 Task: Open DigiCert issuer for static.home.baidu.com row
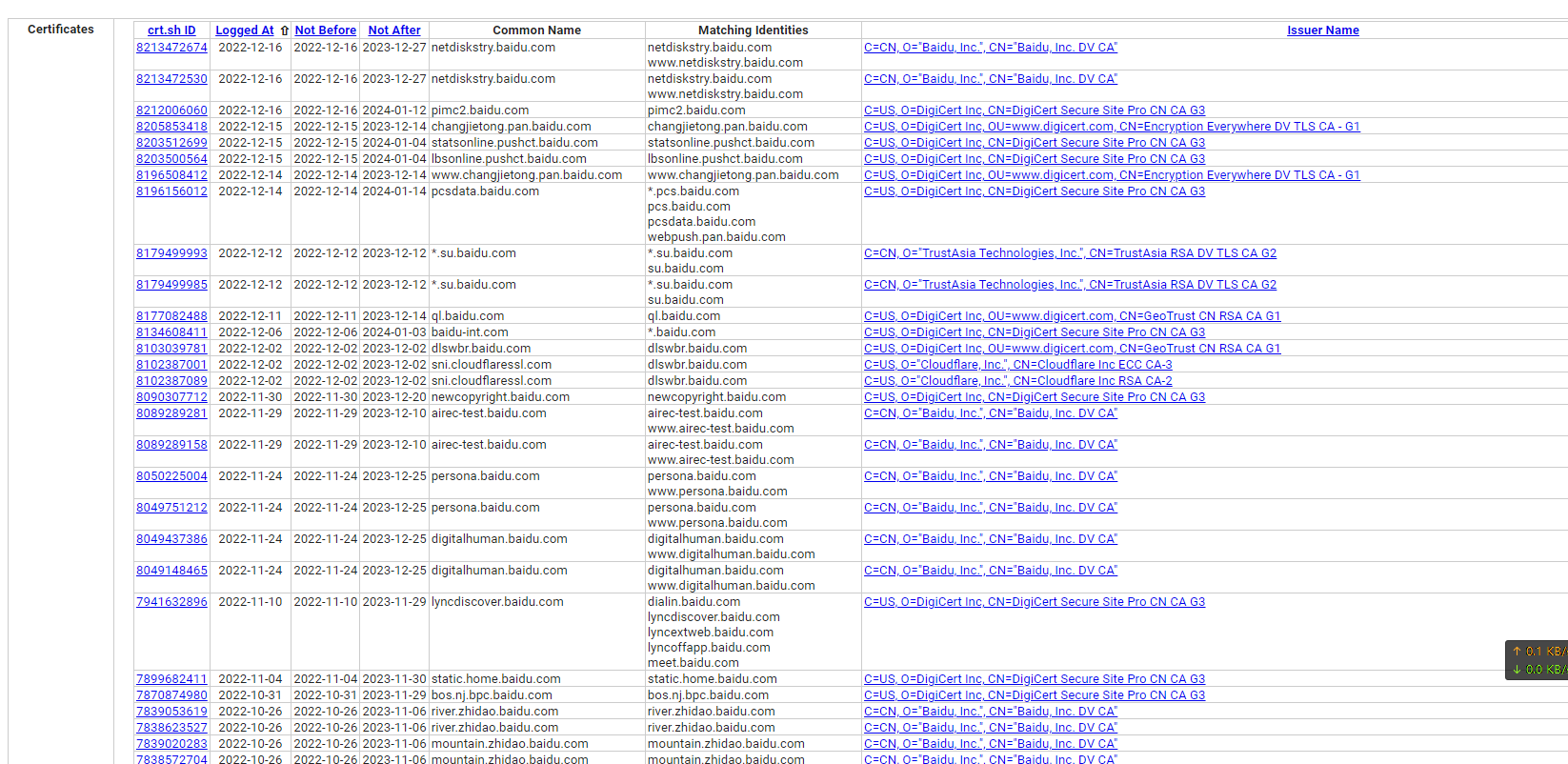[x=1035, y=679]
